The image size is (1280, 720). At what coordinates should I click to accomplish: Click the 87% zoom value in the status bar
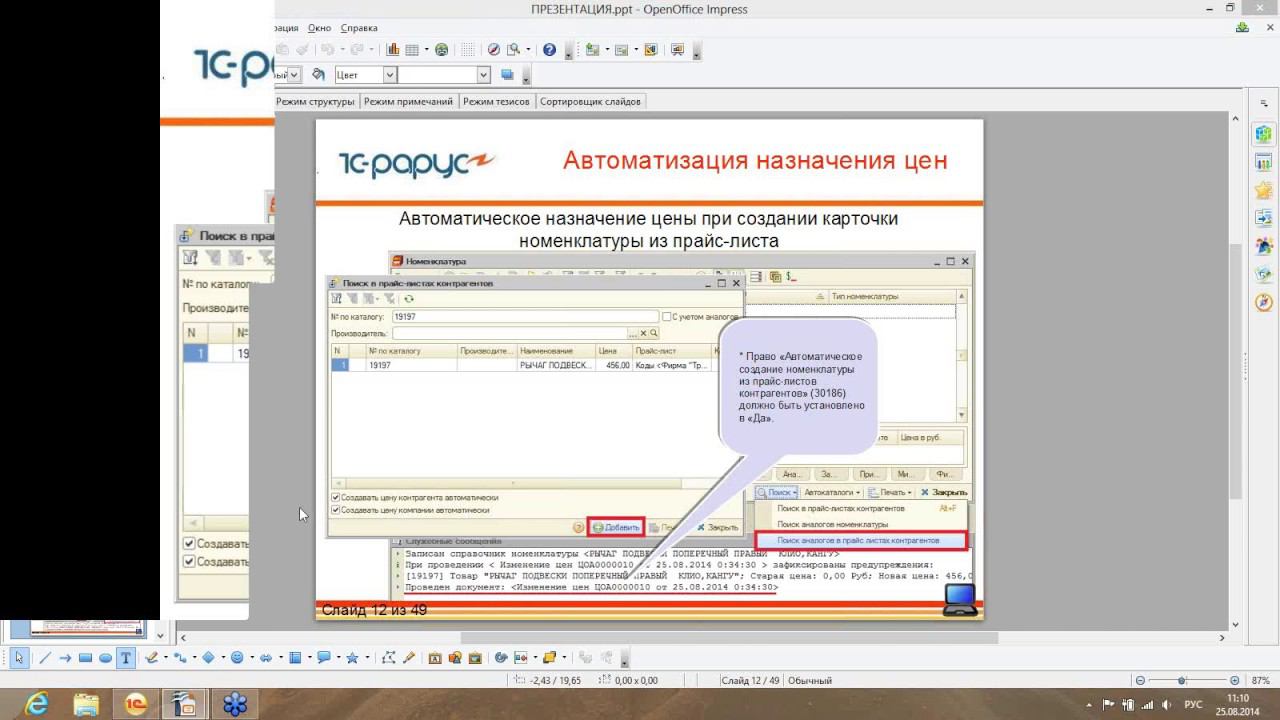(1260, 680)
